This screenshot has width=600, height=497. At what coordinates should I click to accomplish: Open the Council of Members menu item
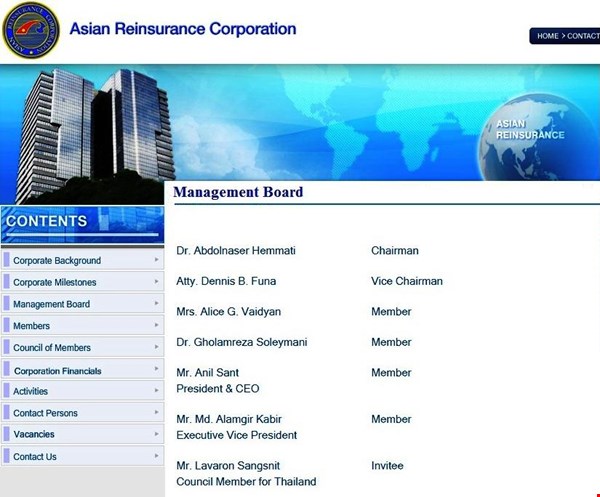(x=83, y=347)
